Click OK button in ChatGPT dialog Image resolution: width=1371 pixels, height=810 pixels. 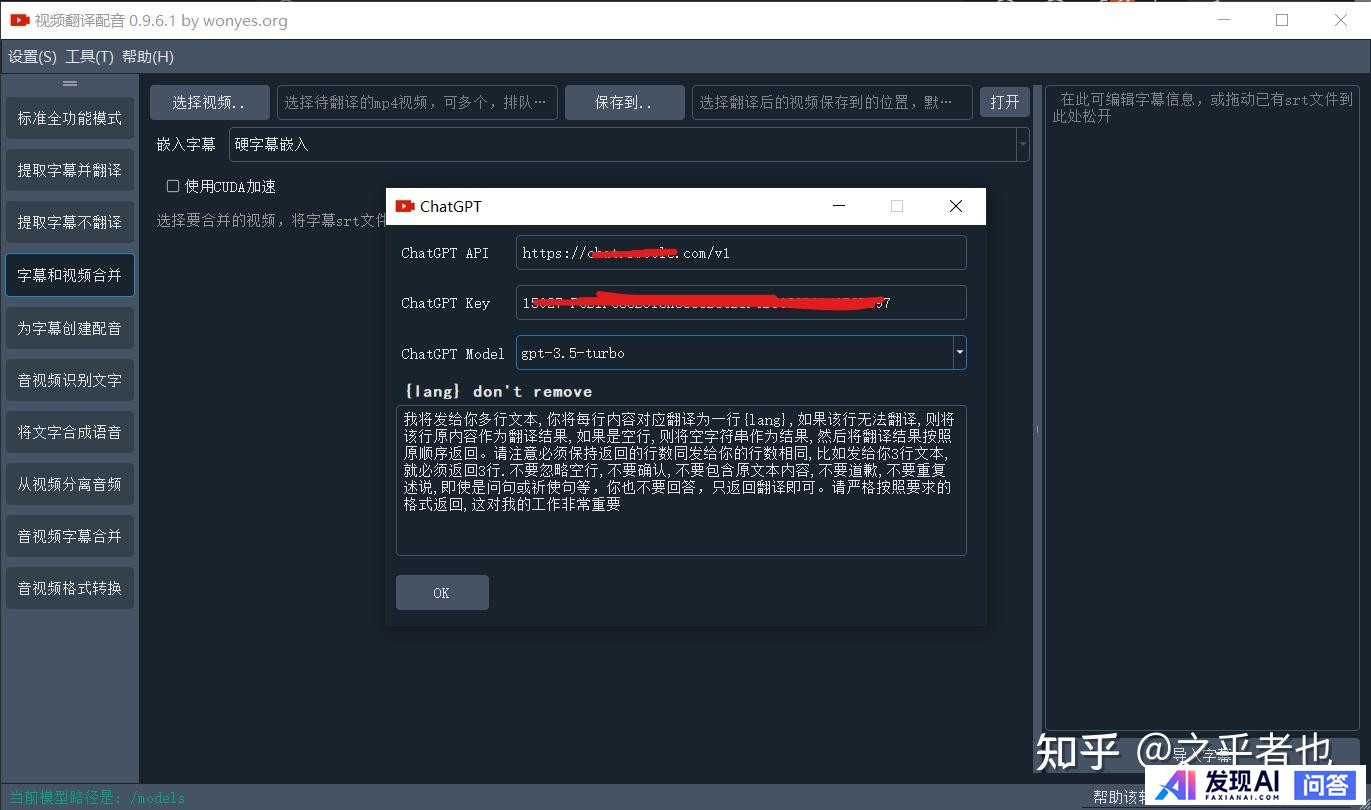tap(442, 592)
